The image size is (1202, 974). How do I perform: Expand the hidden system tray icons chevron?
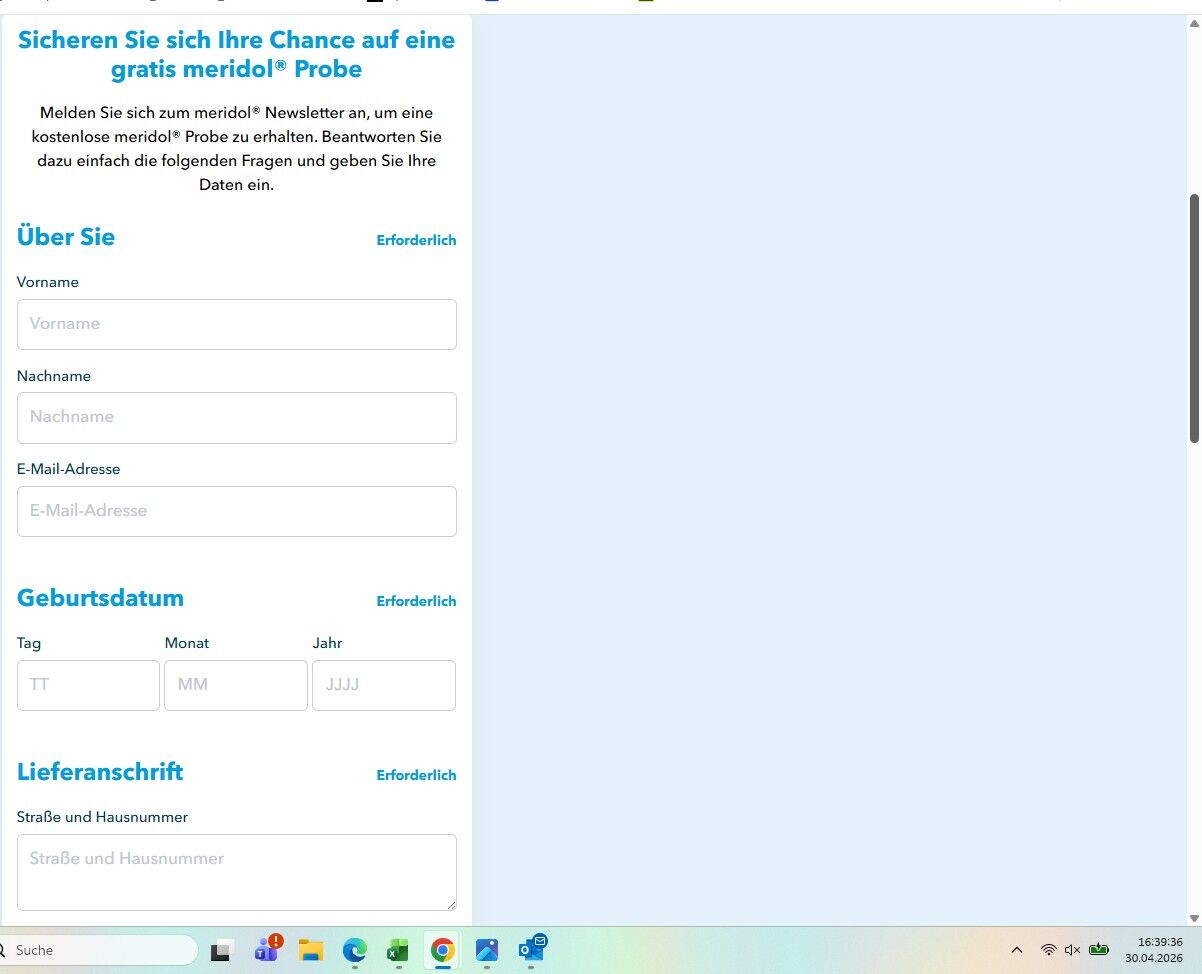(1017, 950)
